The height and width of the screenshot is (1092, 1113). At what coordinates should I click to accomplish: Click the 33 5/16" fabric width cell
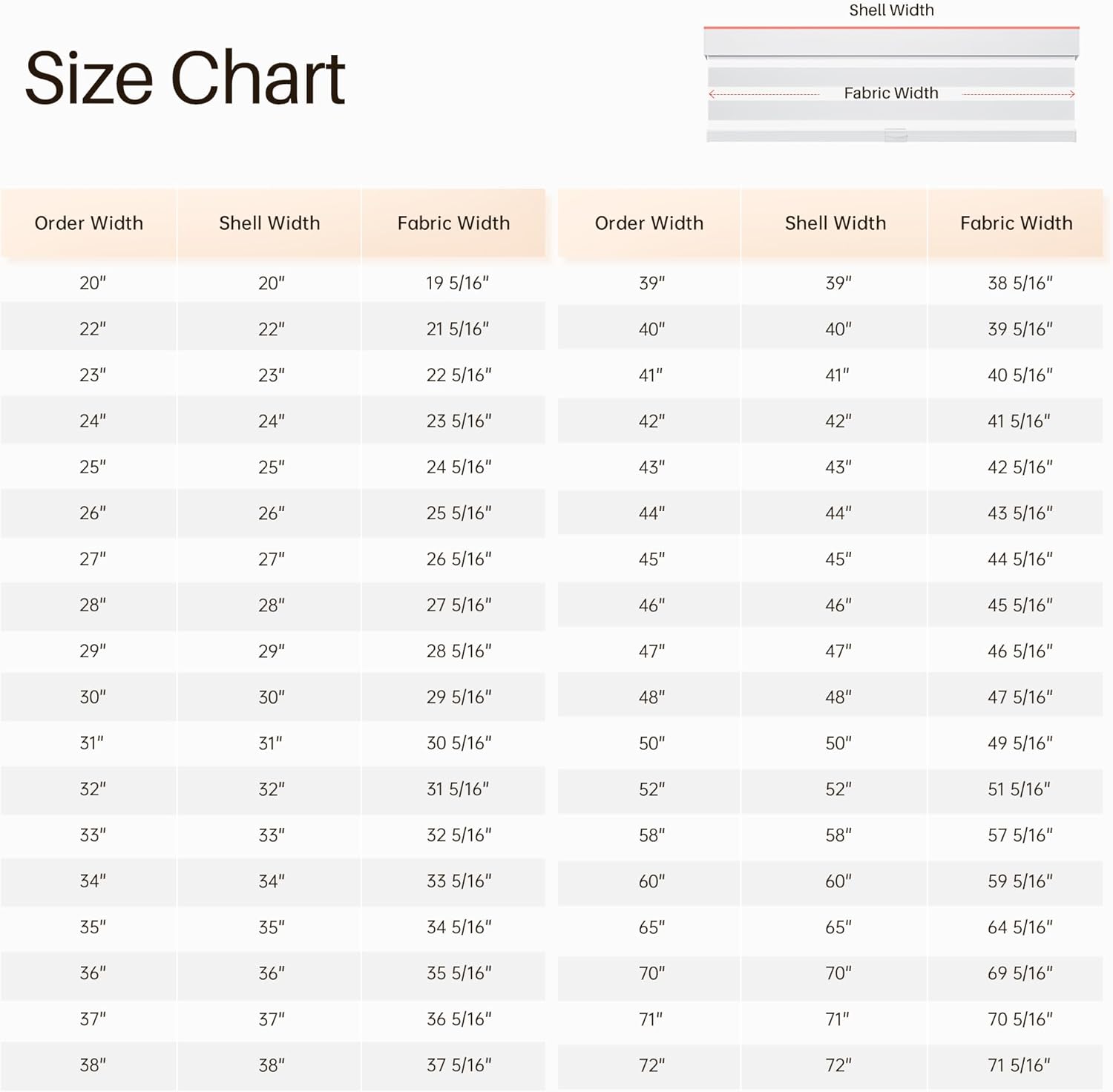click(x=459, y=881)
